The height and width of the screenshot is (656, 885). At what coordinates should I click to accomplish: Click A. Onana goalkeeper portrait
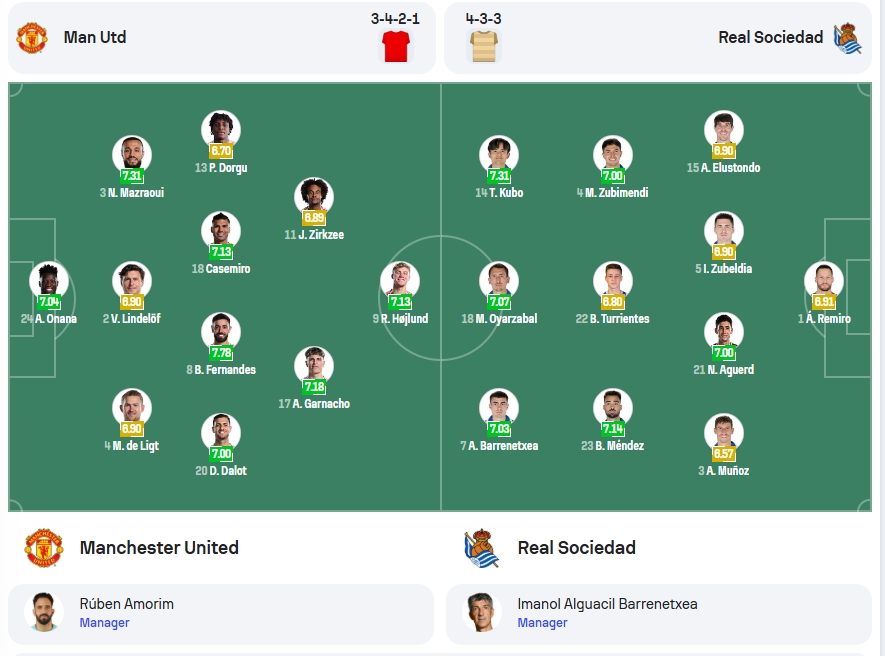pyautogui.click(x=49, y=280)
